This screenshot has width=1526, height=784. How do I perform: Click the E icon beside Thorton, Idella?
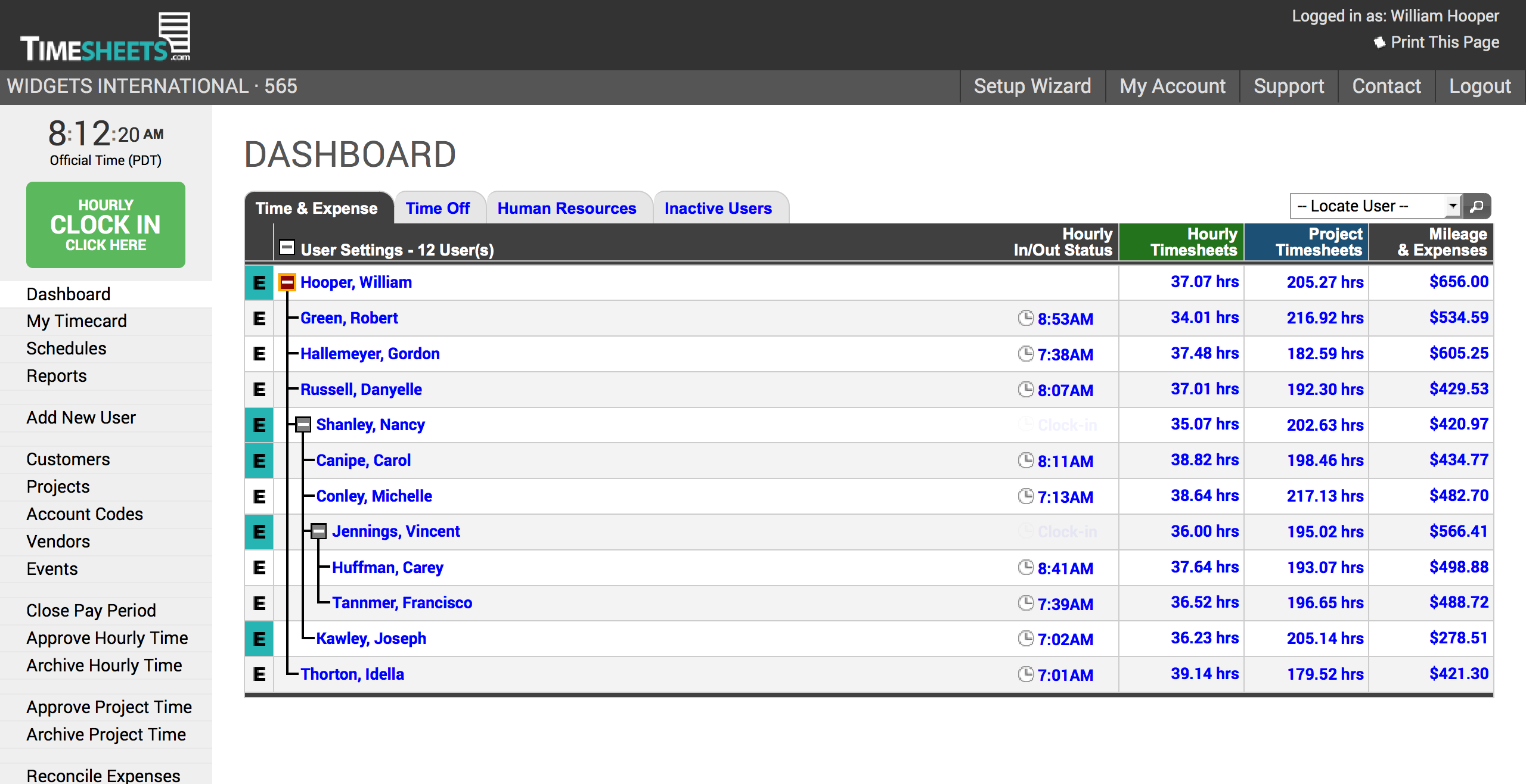click(259, 674)
